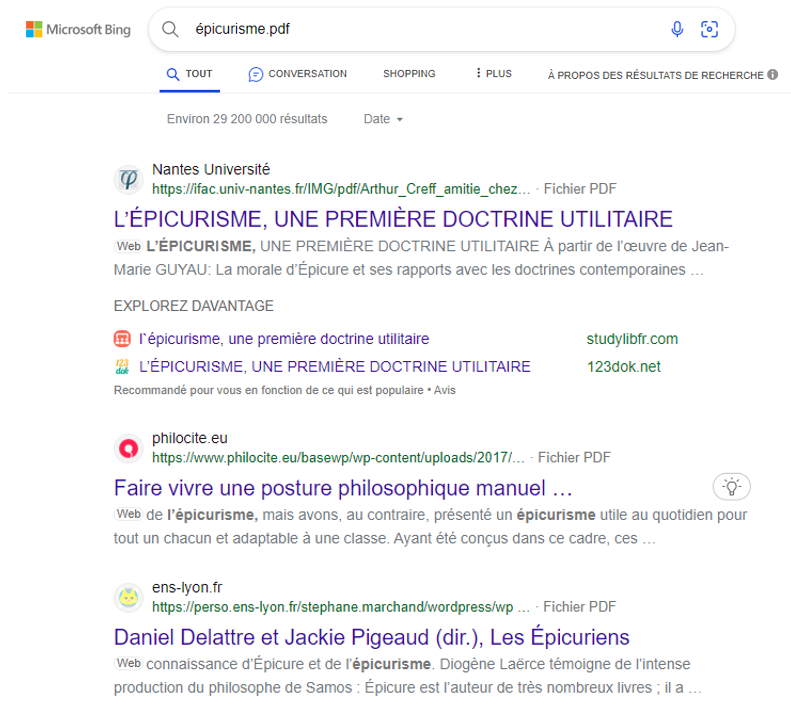Click the studylib favicon icon
This screenshot has height=707, width=791.
tap(122, 339)
